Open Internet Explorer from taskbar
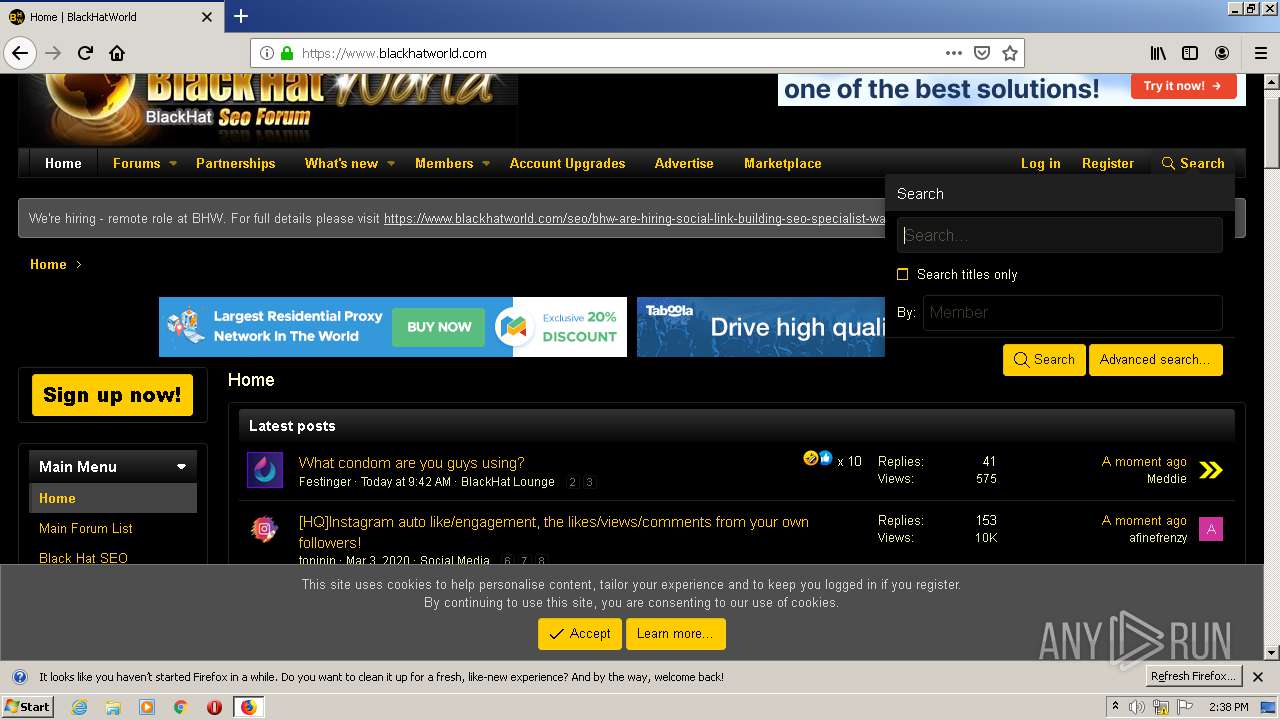The width and height of the screenshot is (1280, 720). coord(79,707)
